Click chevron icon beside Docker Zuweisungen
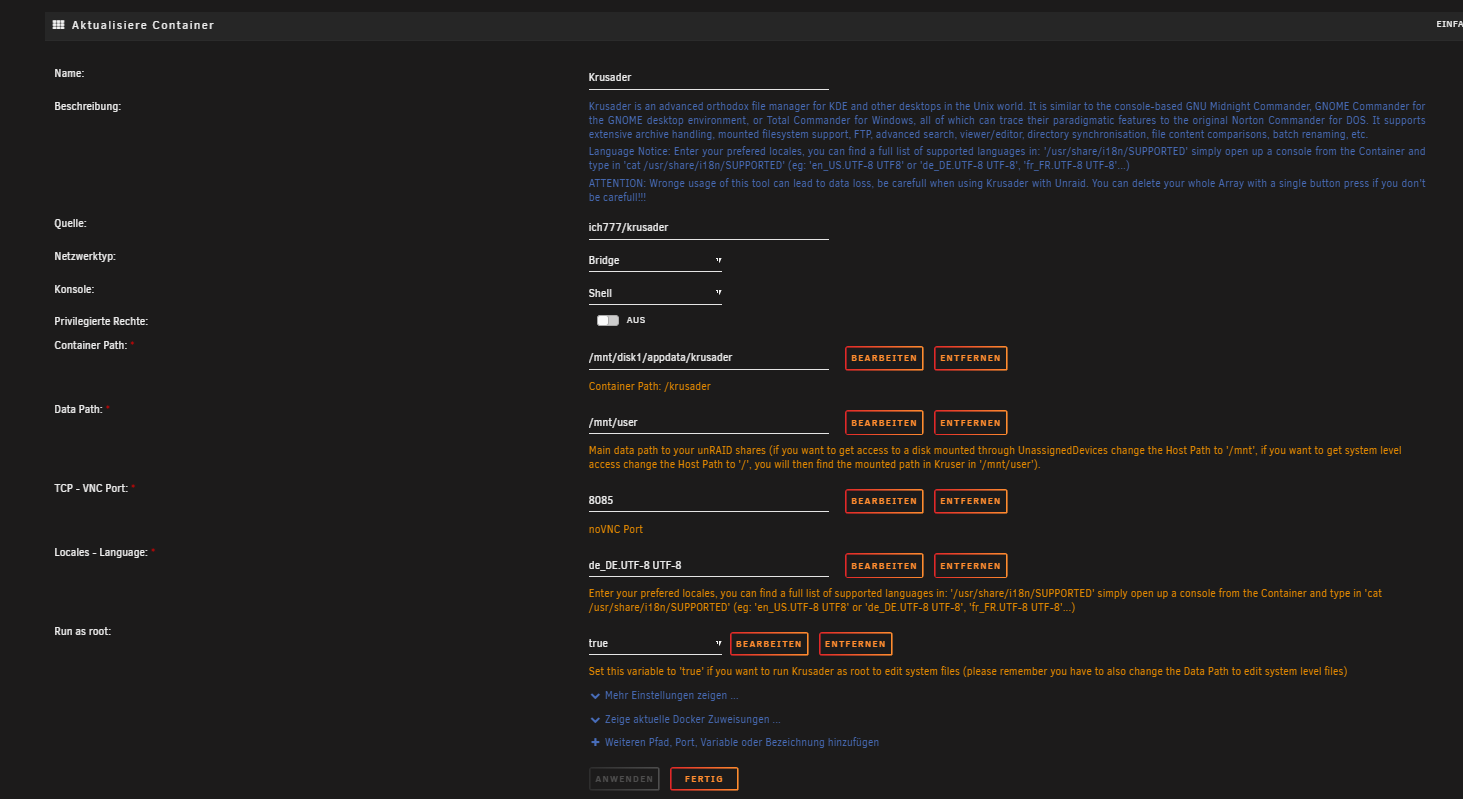This screenshot has width=1463, height=799. [x=595, y=719]
